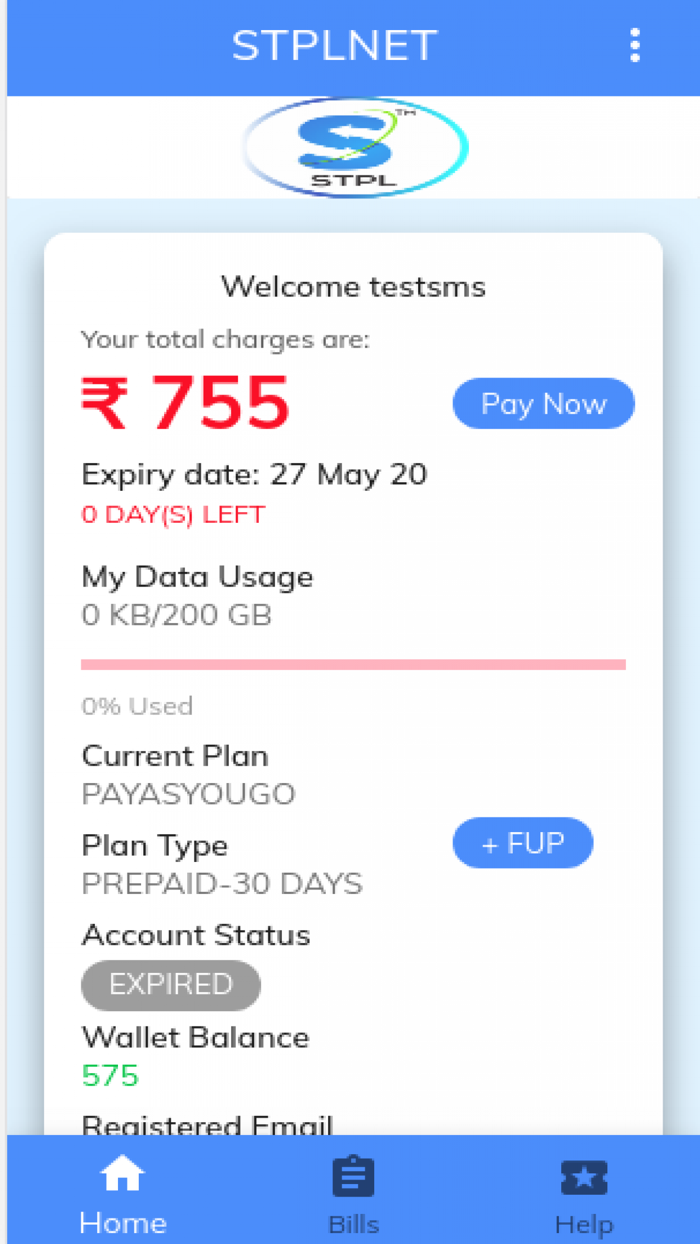Click the STPL logo image

coord(355,147)
